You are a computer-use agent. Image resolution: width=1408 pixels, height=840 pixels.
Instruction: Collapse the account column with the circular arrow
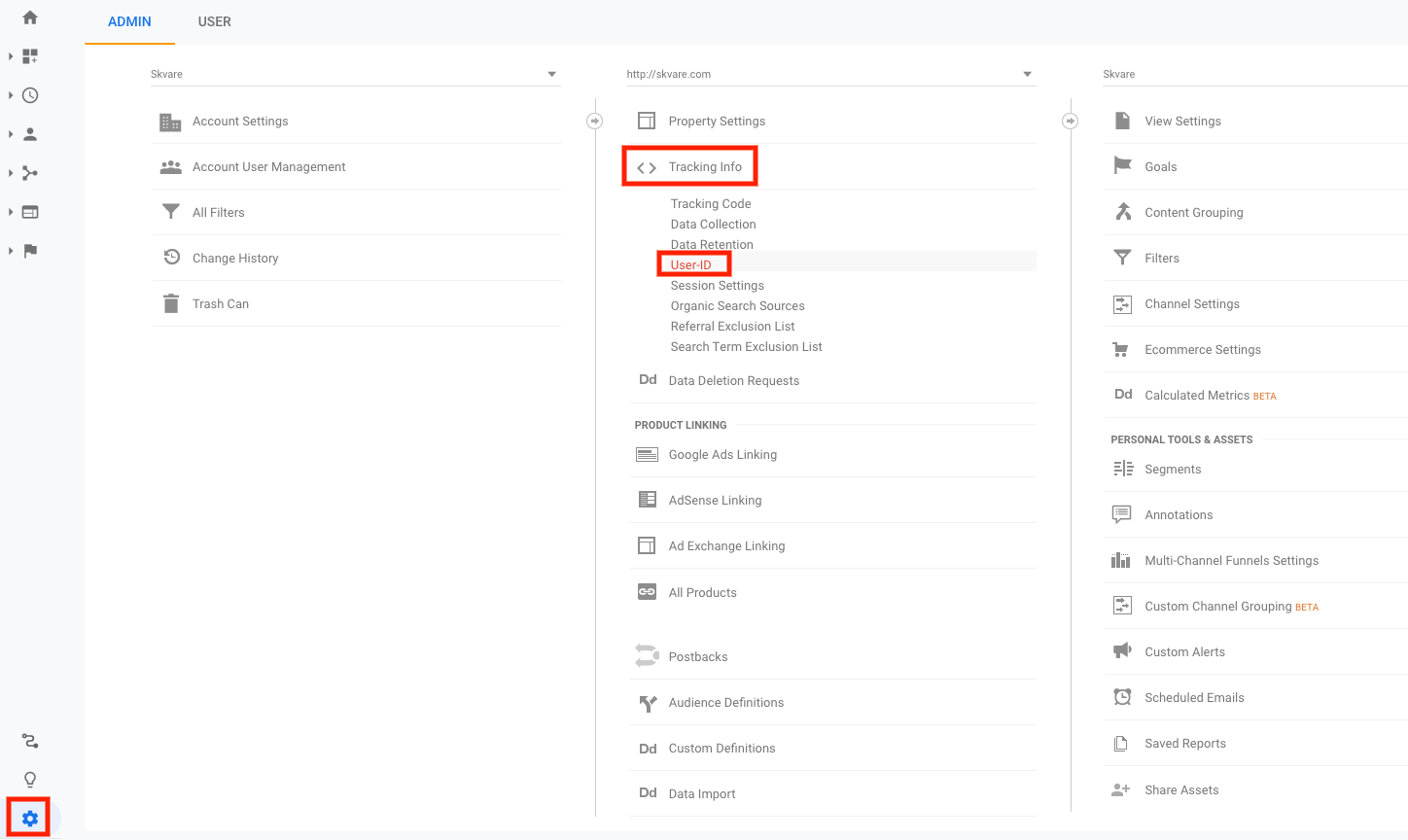click(x=594, y=121)
